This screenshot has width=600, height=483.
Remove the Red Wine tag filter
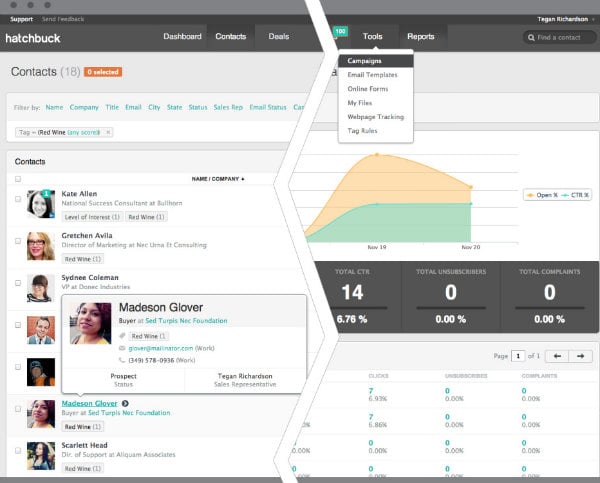tap(108, 132)
